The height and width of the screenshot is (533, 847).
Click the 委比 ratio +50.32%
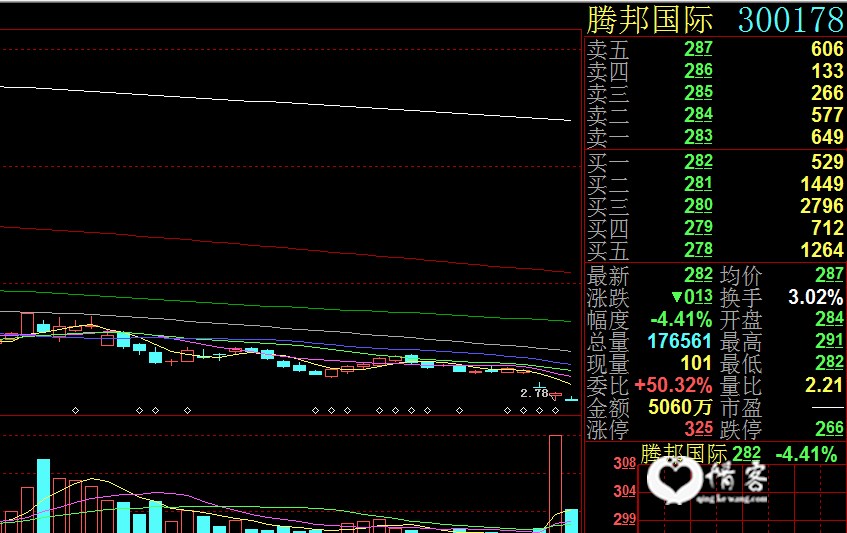[674, 385]
